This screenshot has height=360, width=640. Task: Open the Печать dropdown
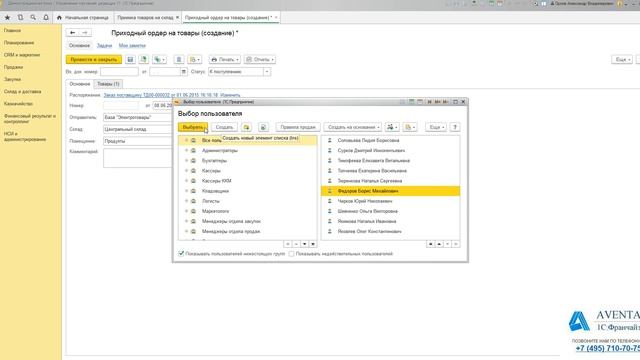[x=225, y=60]
